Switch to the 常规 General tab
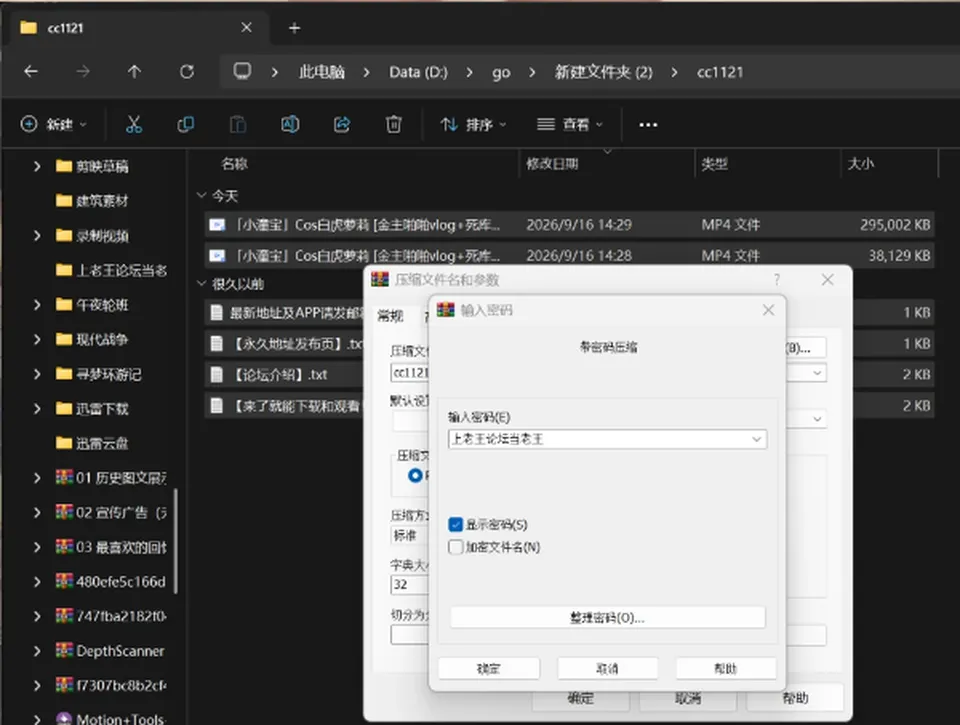Image resolution: width=960 pixels, height=725 pixels. pyautogui.click(x=390, y=316)
